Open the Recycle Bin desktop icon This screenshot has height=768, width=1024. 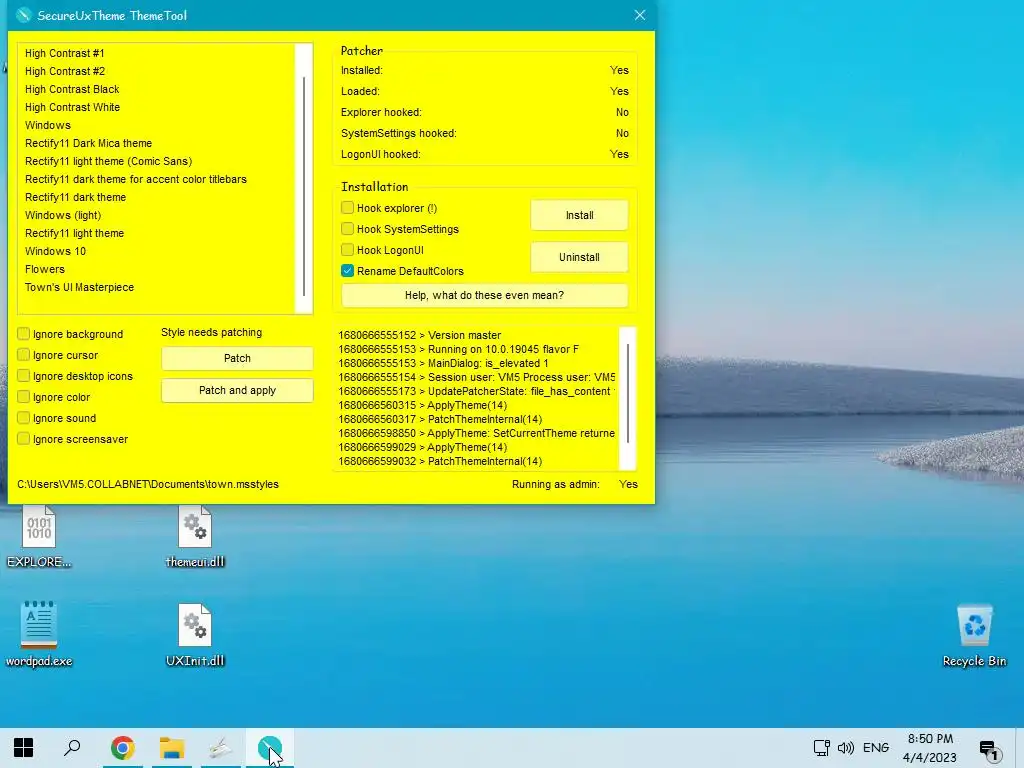(x=974, y=635)
